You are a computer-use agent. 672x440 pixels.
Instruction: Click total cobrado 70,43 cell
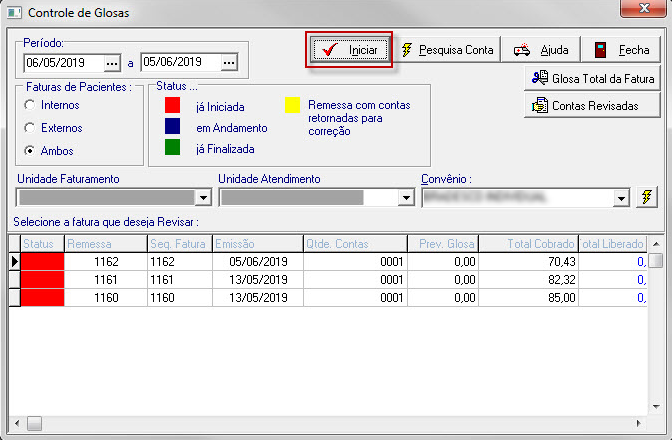click(x=528, y=261)
